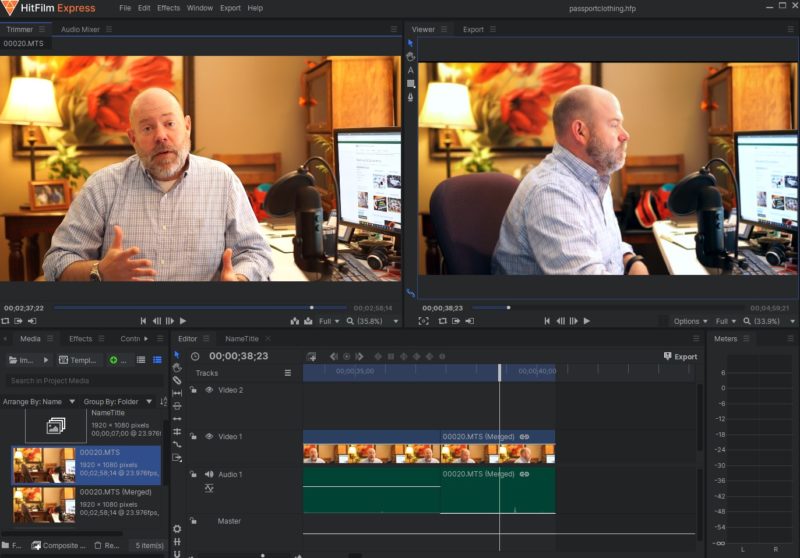Choose the Hand tool in the Editor toolbar
The width and height of the screenshot is (800, 558).
coord(177,367)
